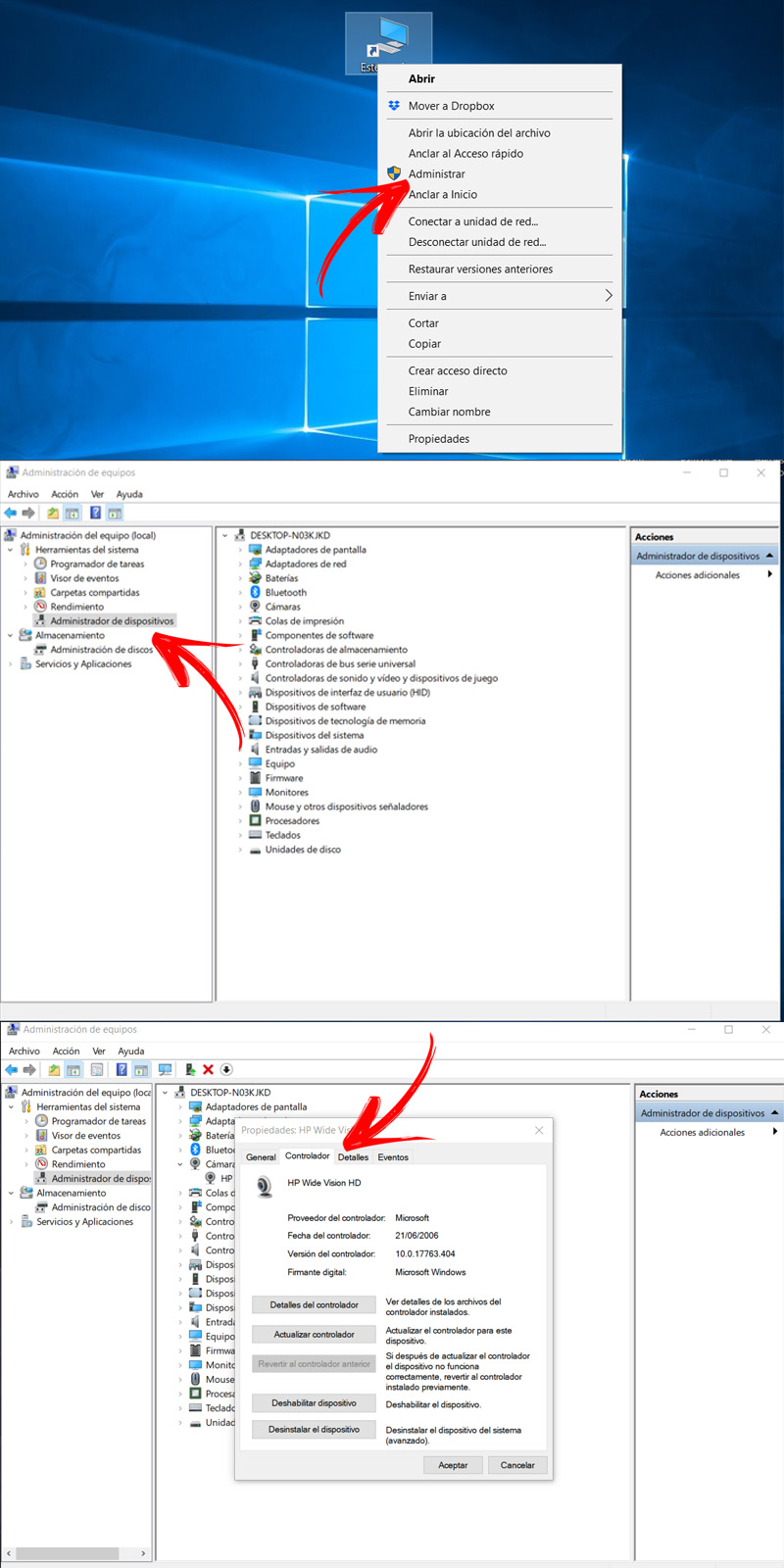This screenshot has width=784, height=1568.
Task: Select the Firmware device category
Action: click(x=284, y=778)
